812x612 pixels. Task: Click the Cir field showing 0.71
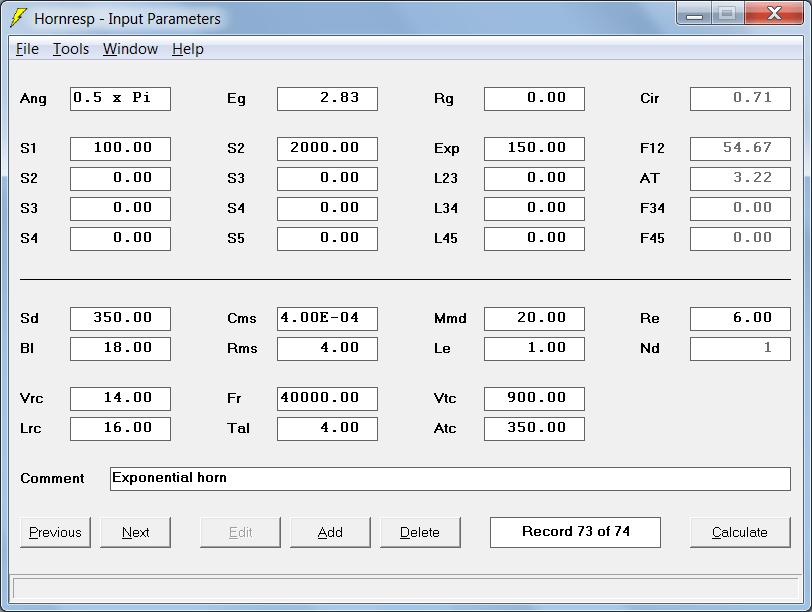point(741,99)
